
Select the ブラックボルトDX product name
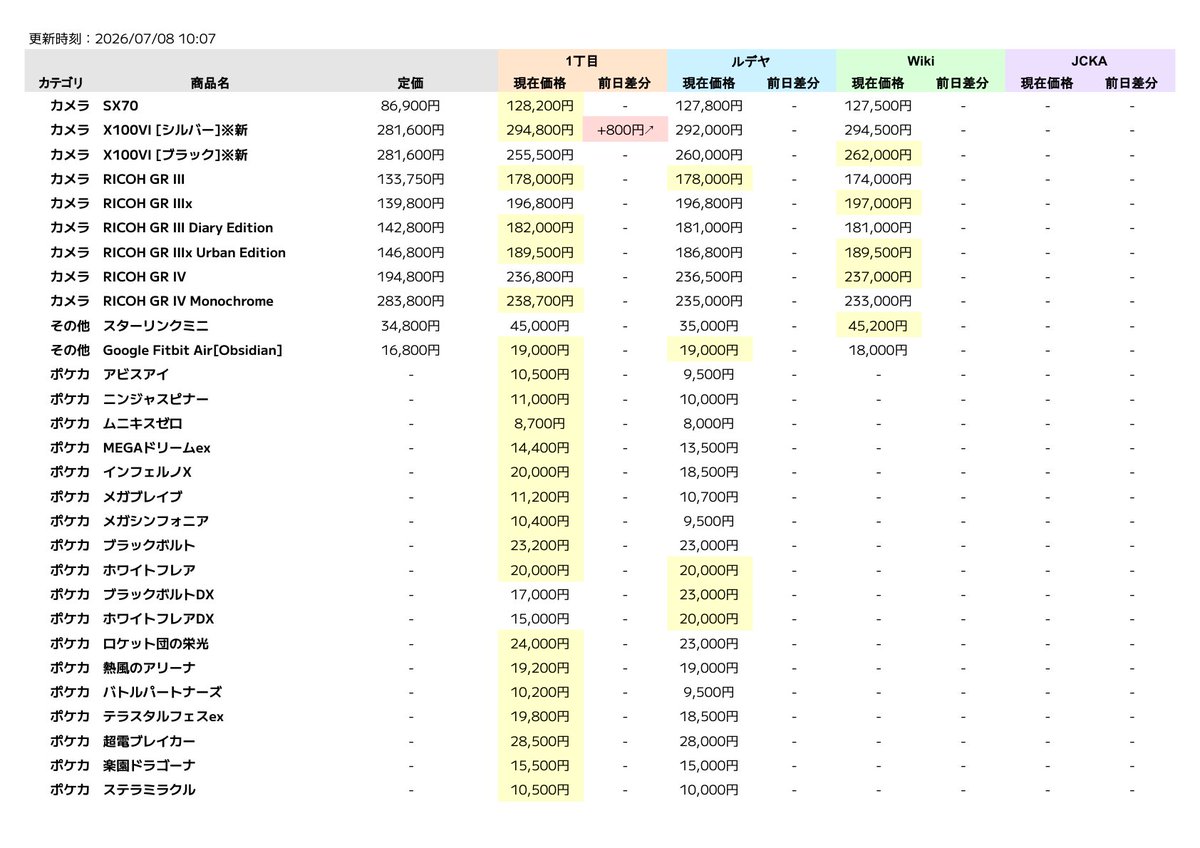[158, 595]
